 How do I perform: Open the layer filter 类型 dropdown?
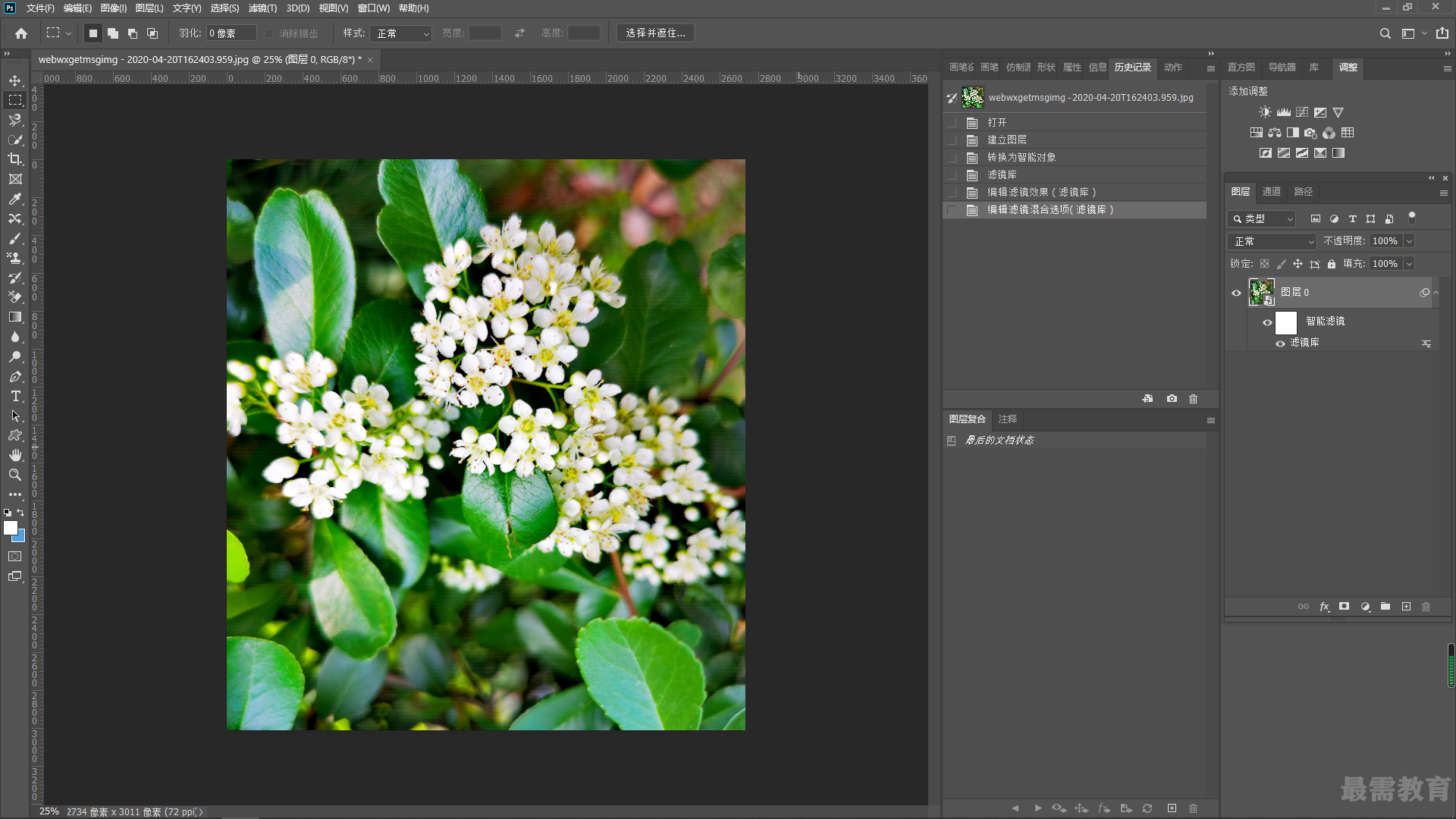coord(1262,218)
